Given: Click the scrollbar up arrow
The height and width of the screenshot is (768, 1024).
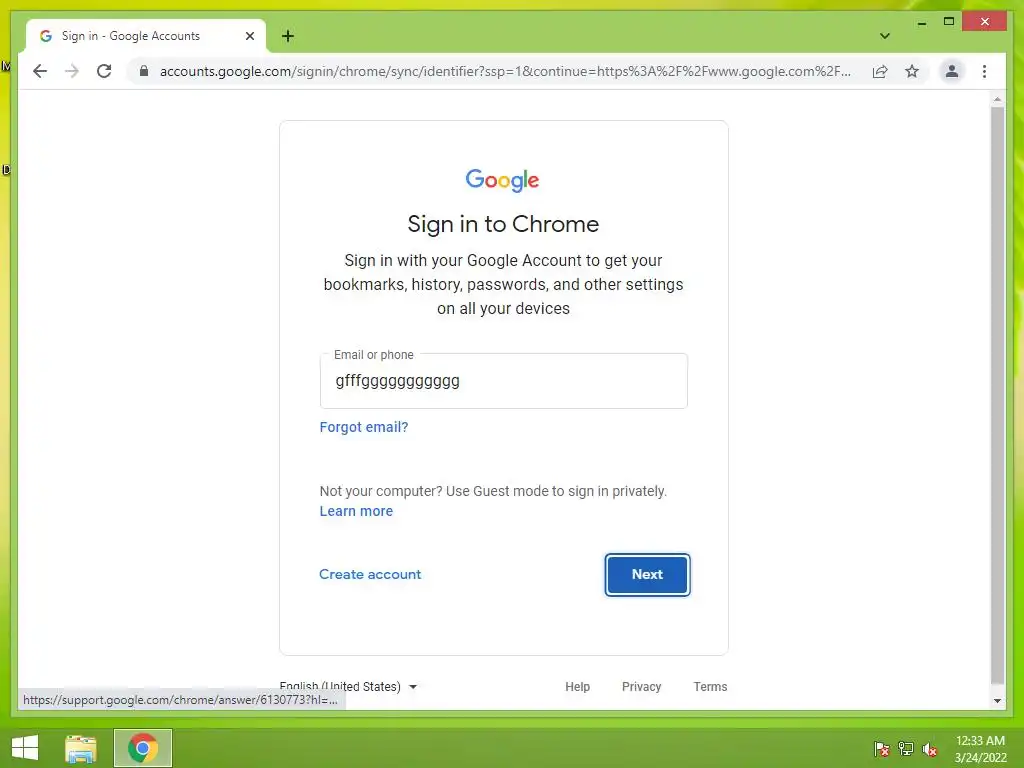Looking at the screenshot, I should click(x=997, y=99).
